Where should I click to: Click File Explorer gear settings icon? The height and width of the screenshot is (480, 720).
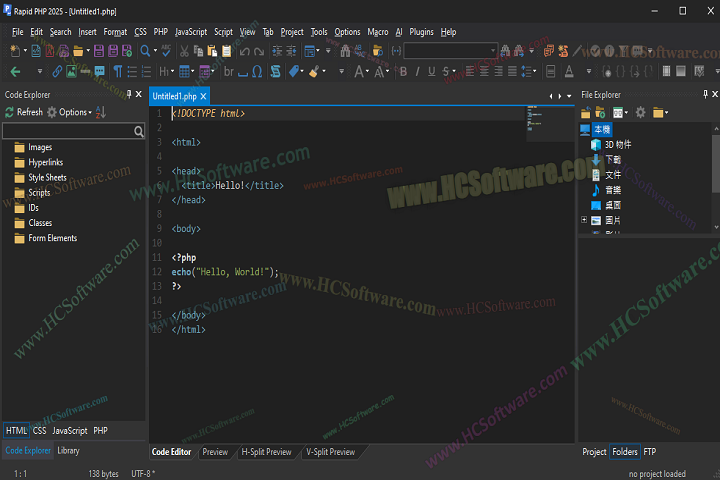(x=641, y=112)
